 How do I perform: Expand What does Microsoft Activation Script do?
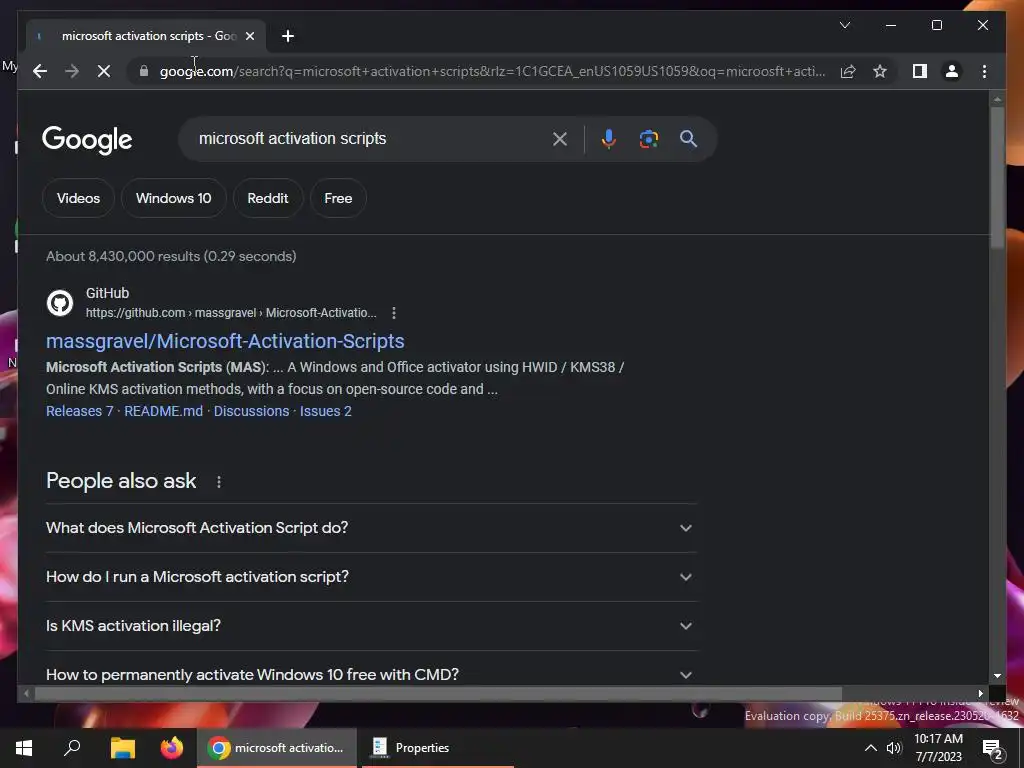point(370,528)
